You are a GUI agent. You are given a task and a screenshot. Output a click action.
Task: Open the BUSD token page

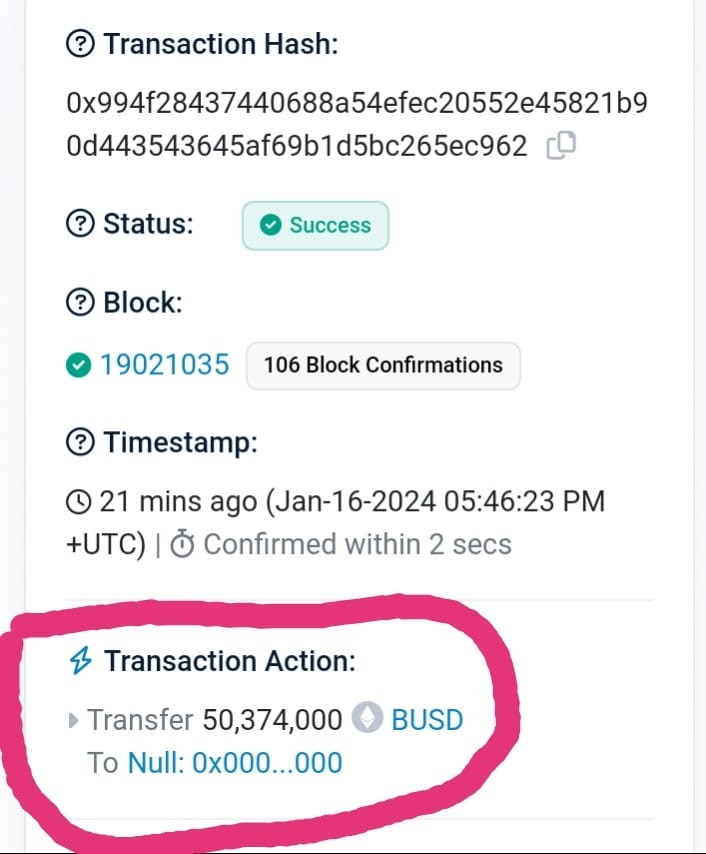(428, 719)
